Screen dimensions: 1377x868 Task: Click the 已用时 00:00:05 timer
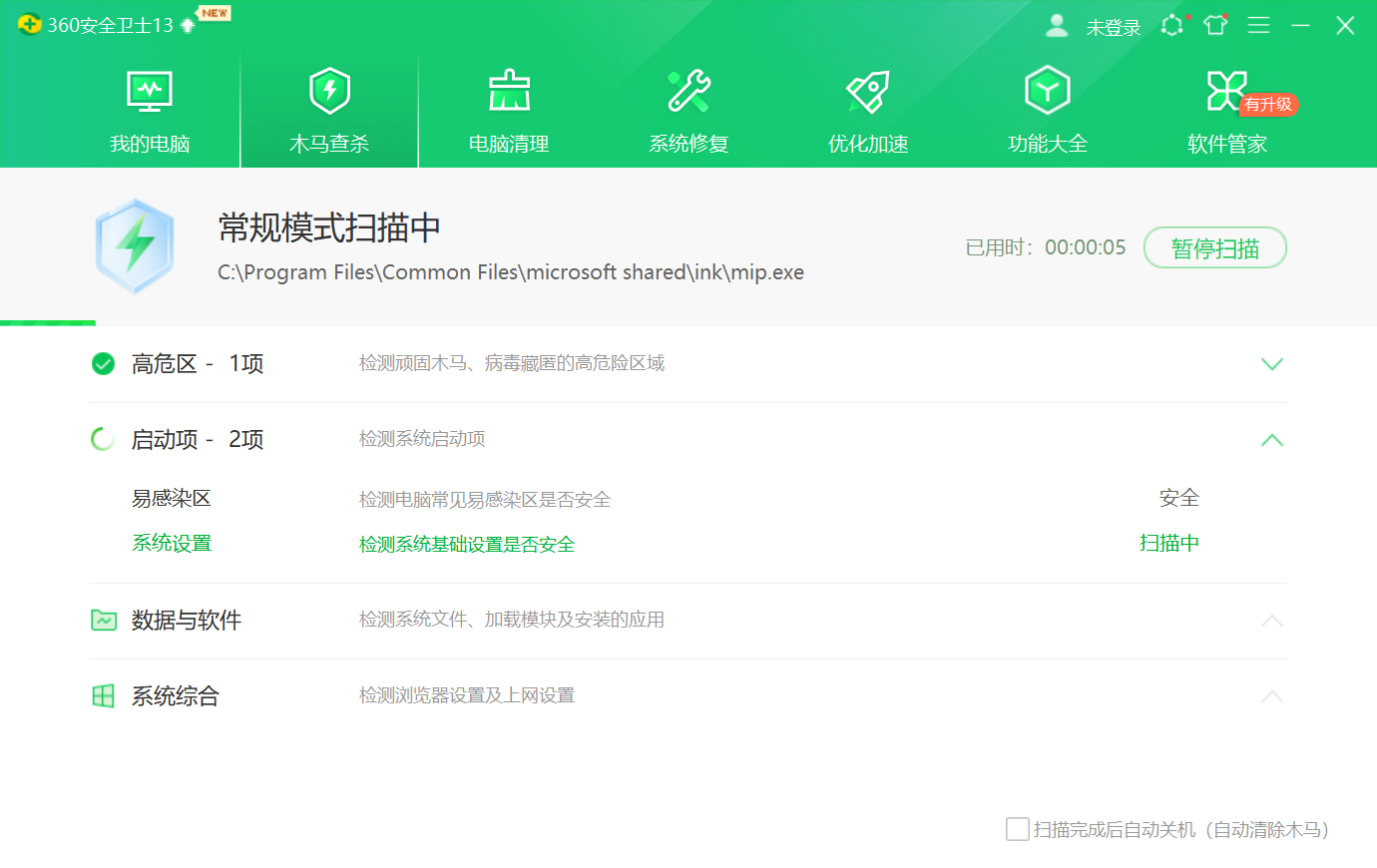[1046, 247]
